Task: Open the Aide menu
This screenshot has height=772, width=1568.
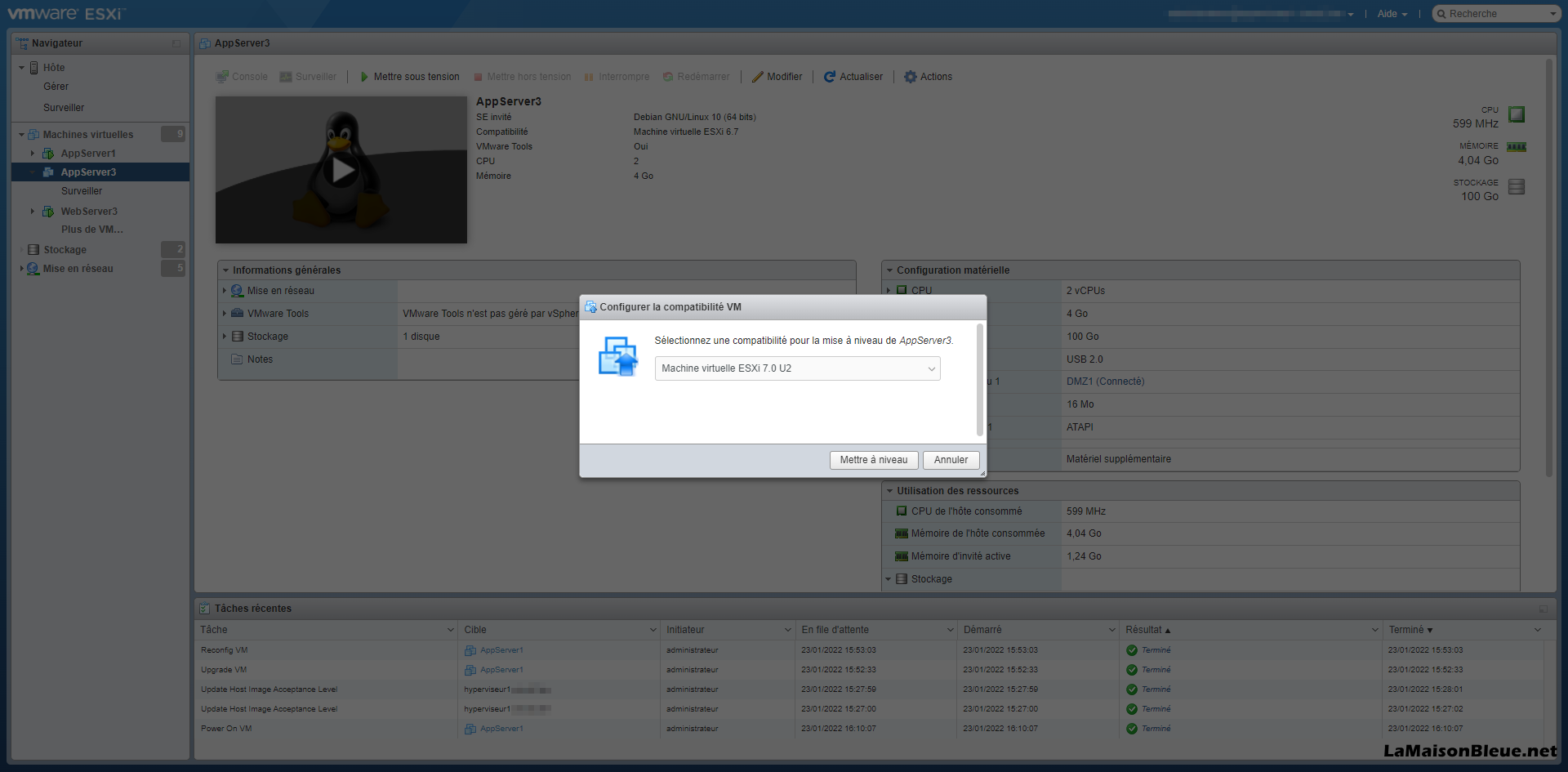Action: tap(1392, 14)
